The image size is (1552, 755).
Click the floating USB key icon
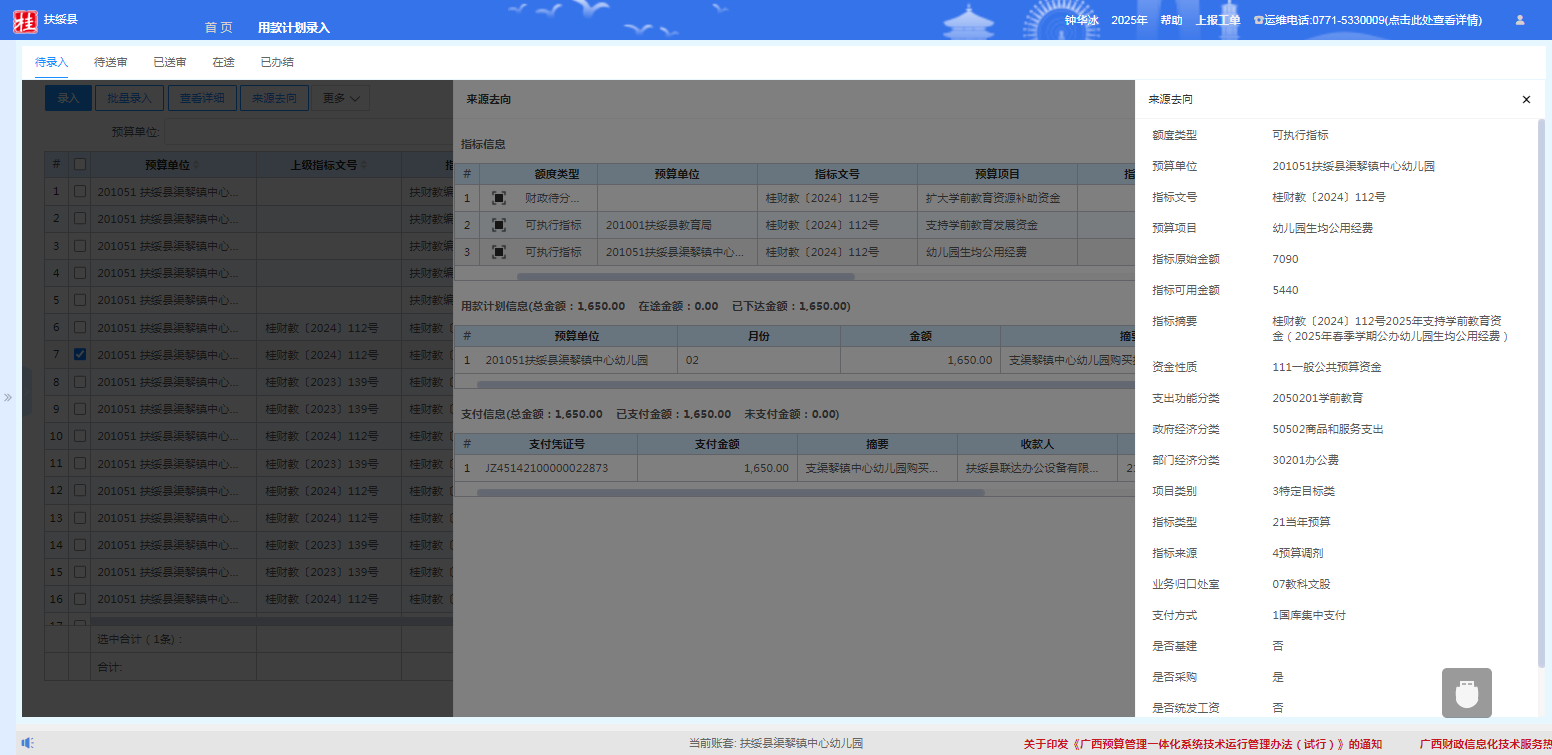click(x=1466, y=693)
